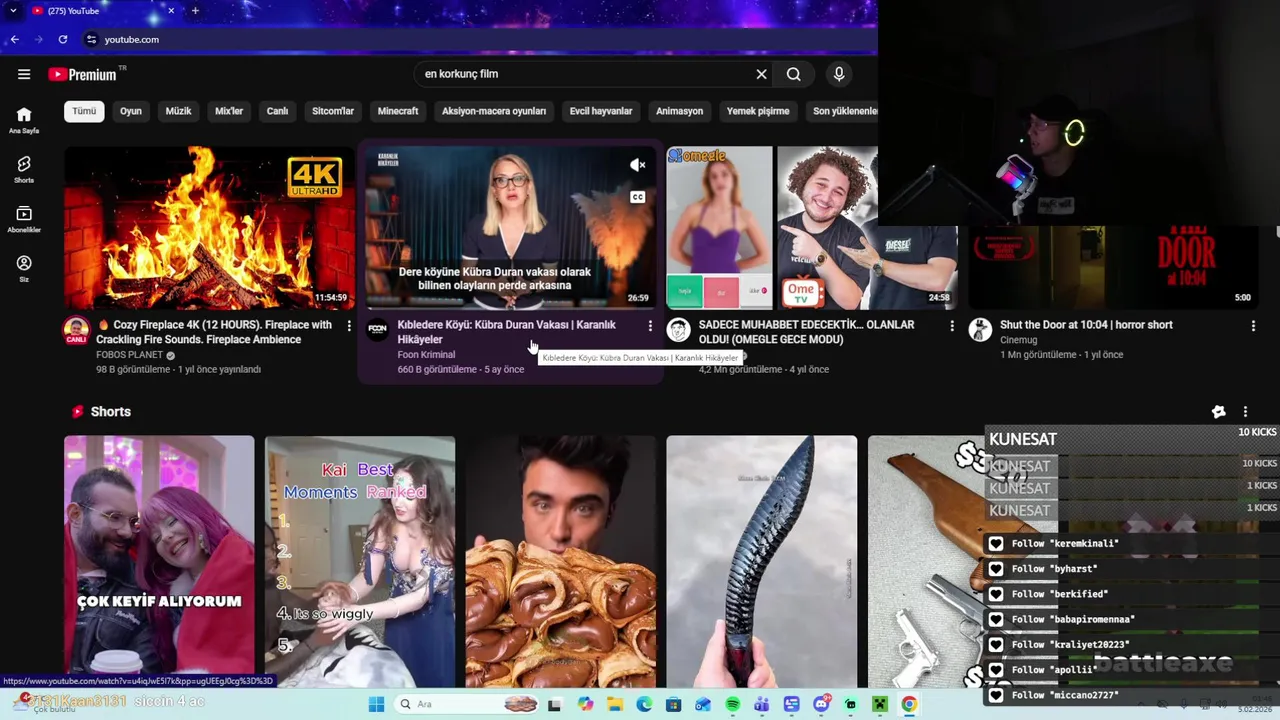The height and width of the screenshot is (720, 1280).
Task: Select the Animasyon filter chip
Action: point(679,111)
